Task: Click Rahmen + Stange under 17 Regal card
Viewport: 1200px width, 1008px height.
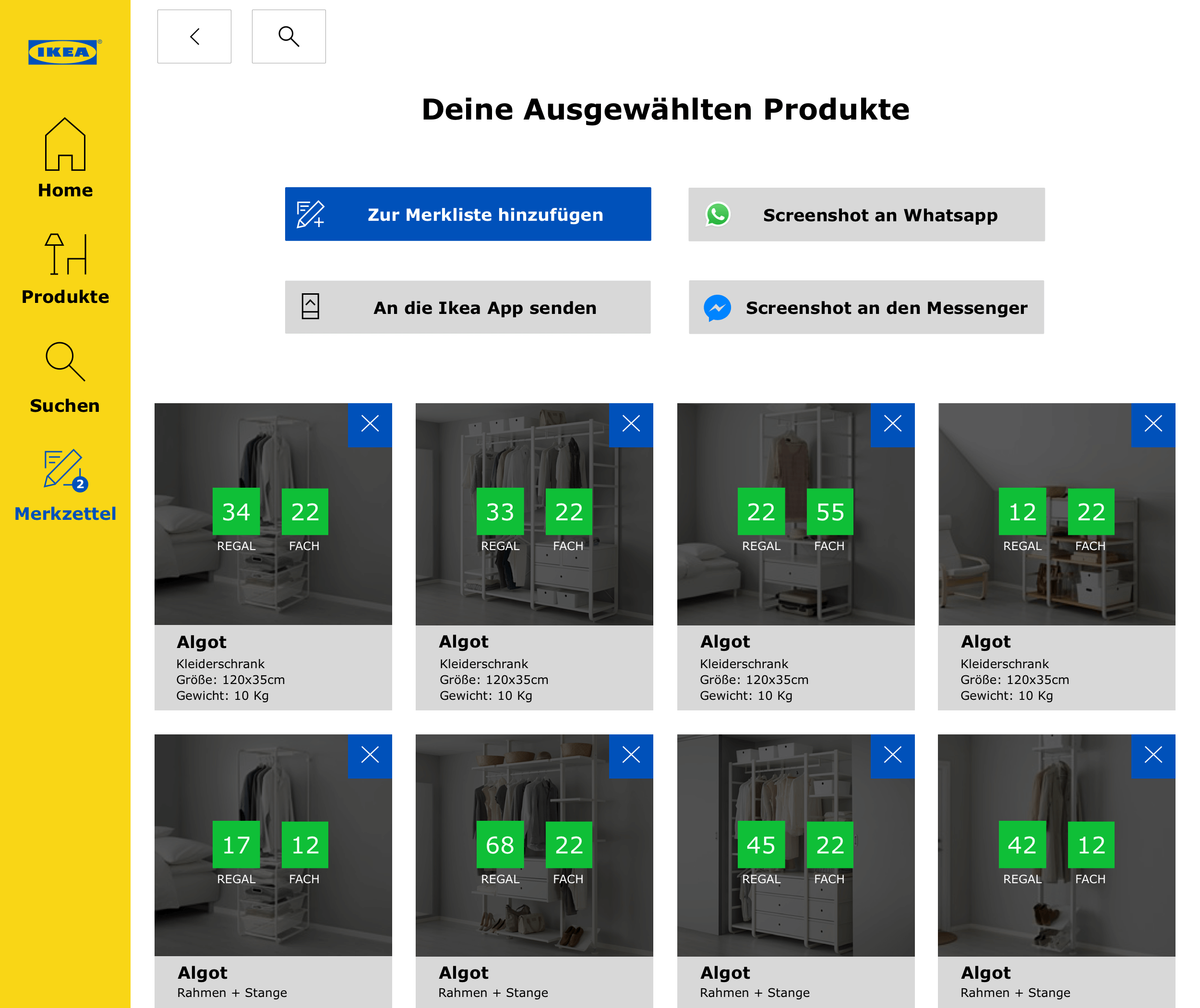Action: coord(232,993)
